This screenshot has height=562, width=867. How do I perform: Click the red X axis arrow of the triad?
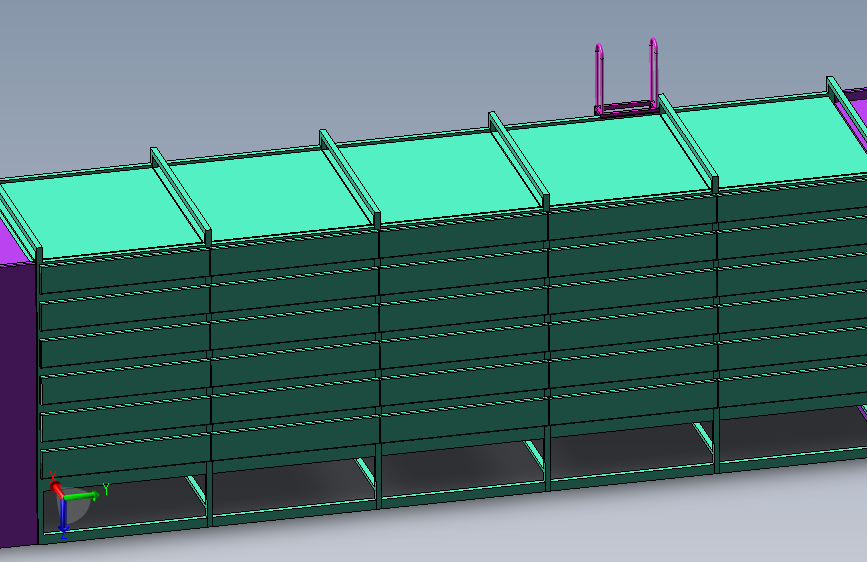57,488
